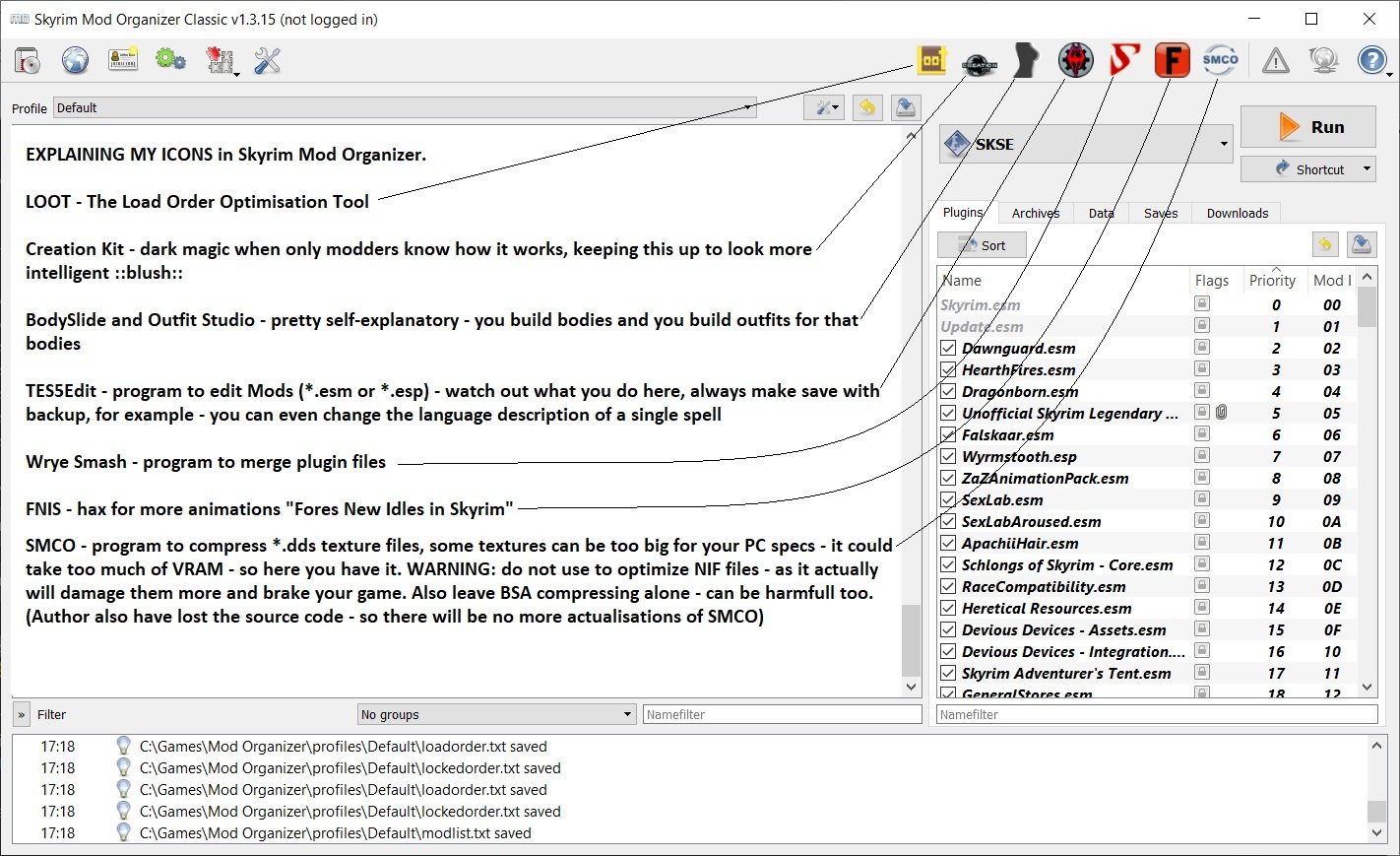Uncheck the Falskaar.esm plugin
The width and height of the screenshot is (1400, 856).
tap(948, 434)
